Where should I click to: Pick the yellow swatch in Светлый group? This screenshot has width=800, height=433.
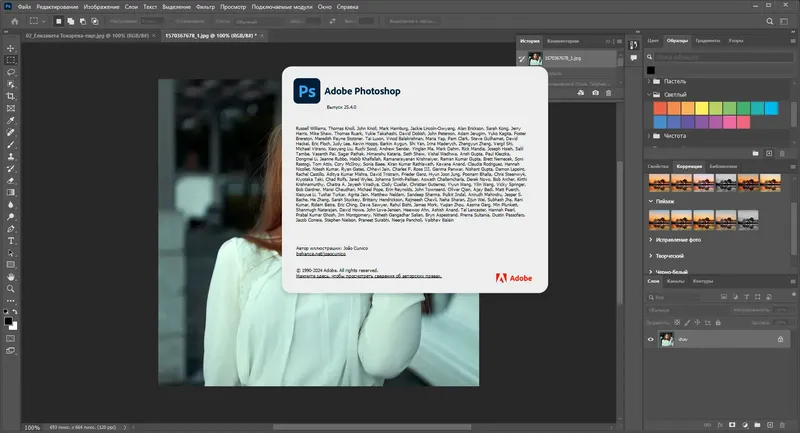702,108
